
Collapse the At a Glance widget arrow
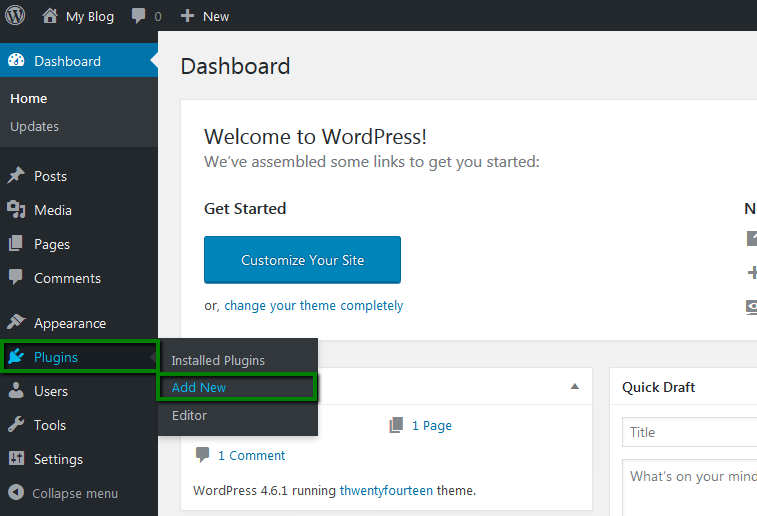tap(575, 386)
